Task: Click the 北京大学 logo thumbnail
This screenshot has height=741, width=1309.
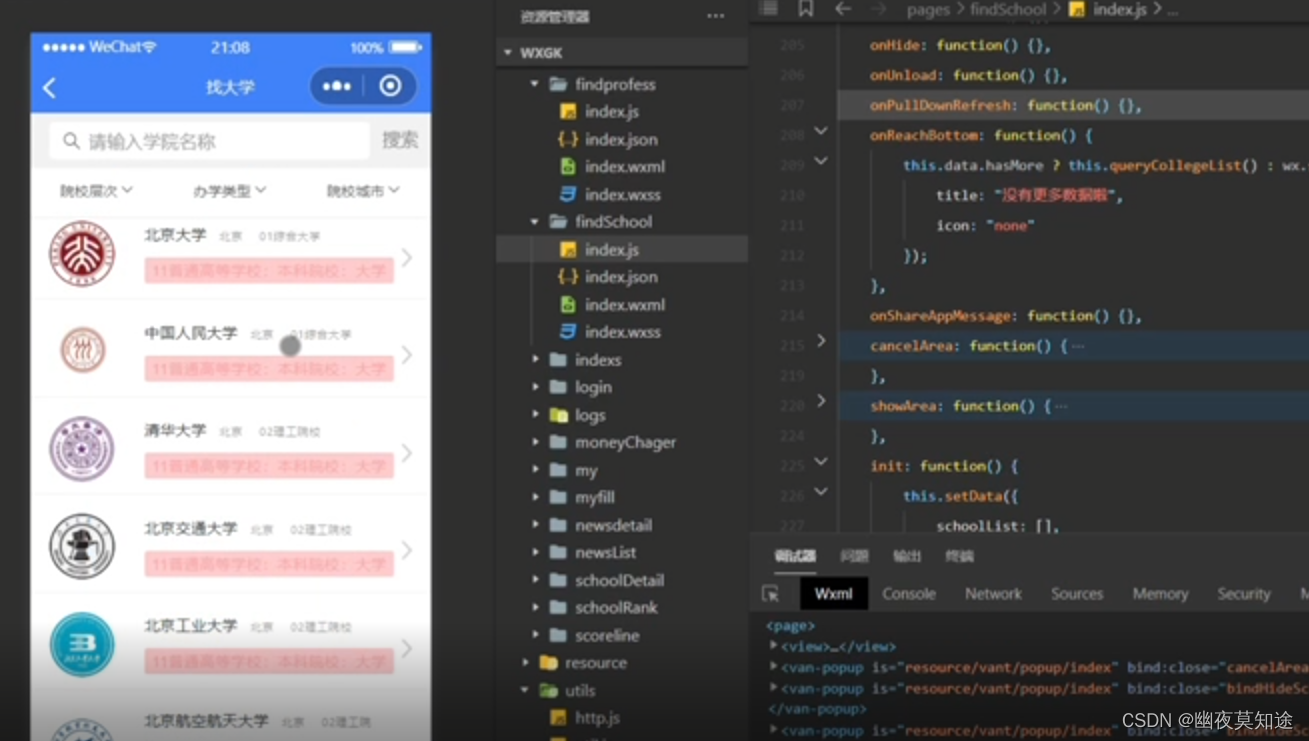Action: click(82, 254)
